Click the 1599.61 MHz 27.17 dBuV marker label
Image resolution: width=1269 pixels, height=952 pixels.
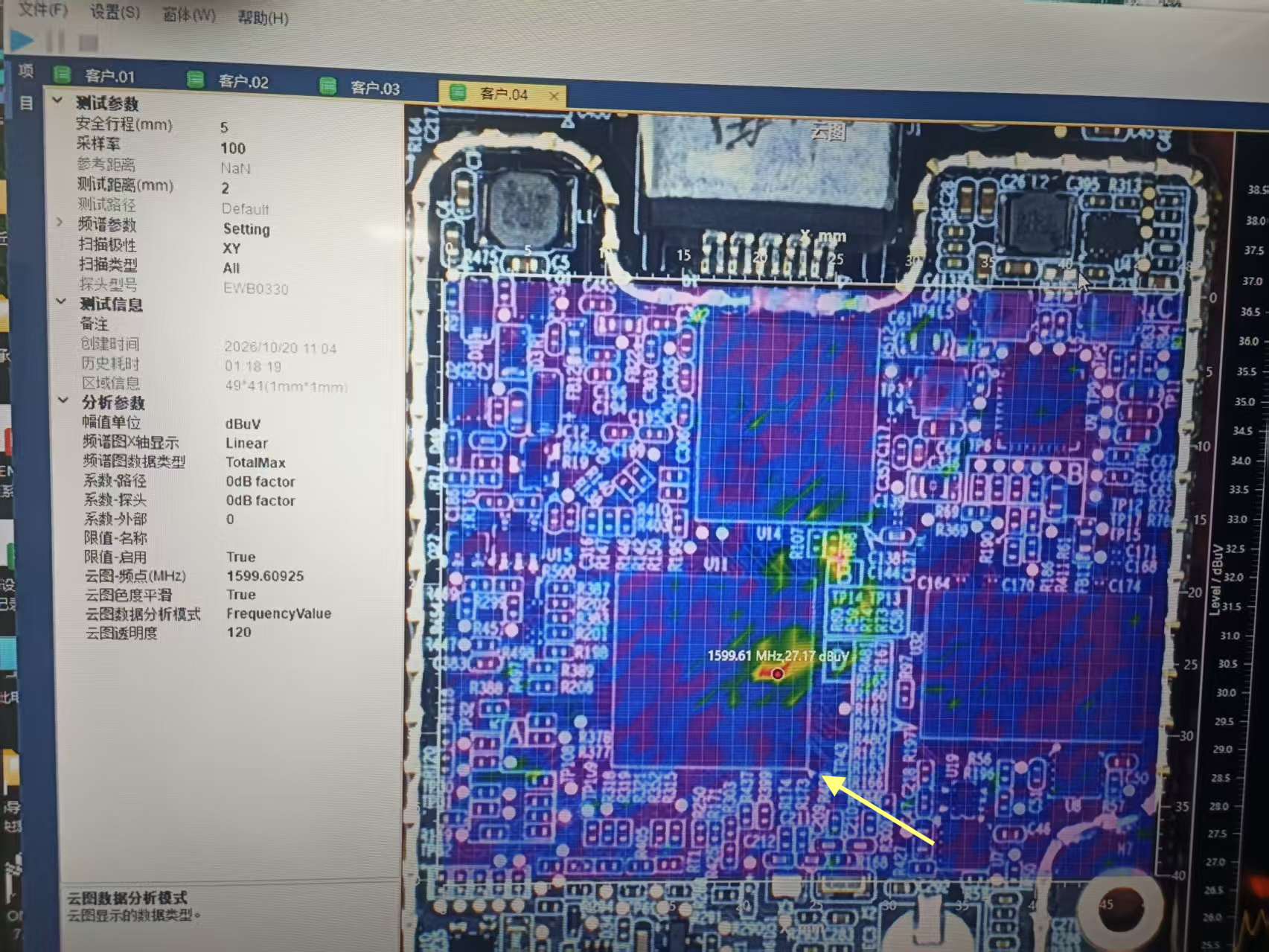[778, 657]
